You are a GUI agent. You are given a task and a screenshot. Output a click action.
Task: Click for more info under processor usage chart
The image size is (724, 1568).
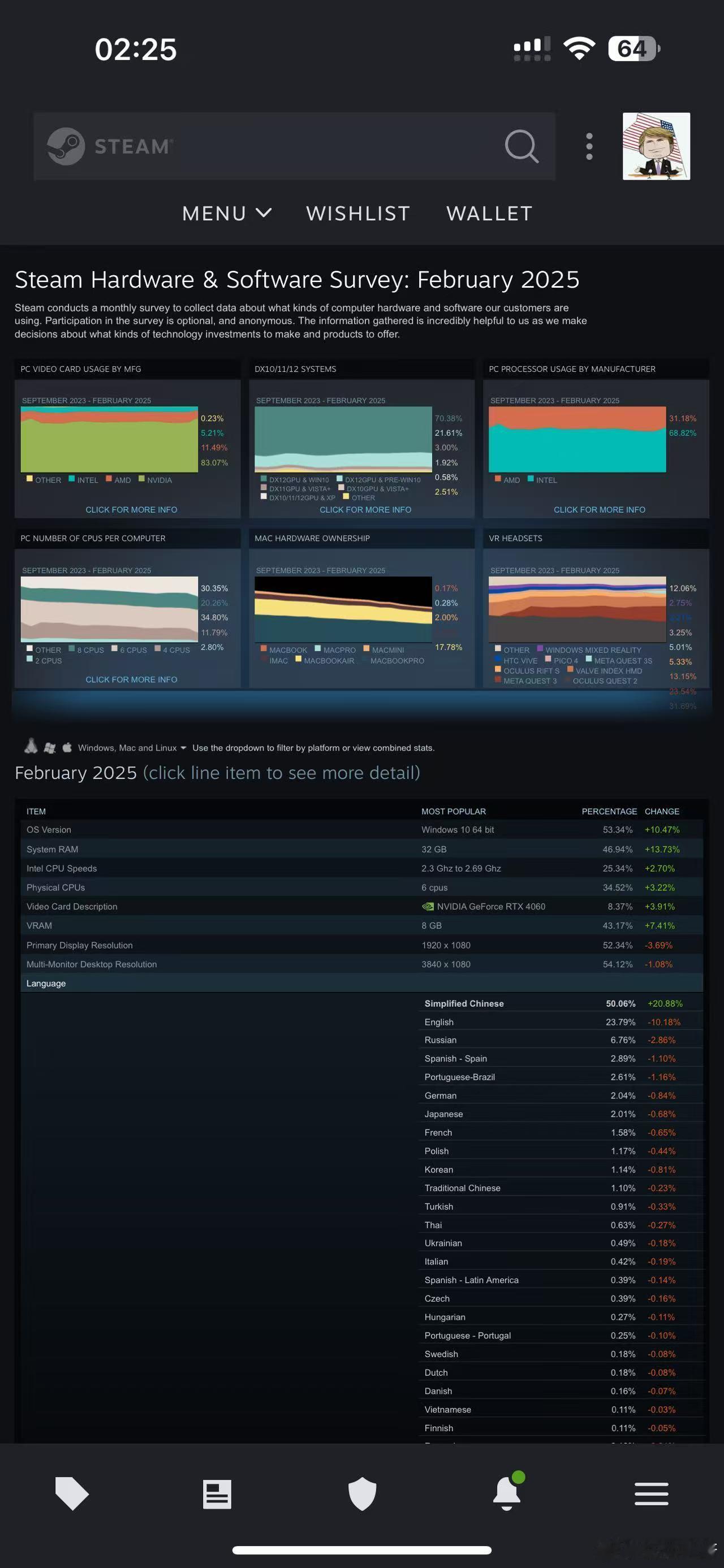pos(599,509)
